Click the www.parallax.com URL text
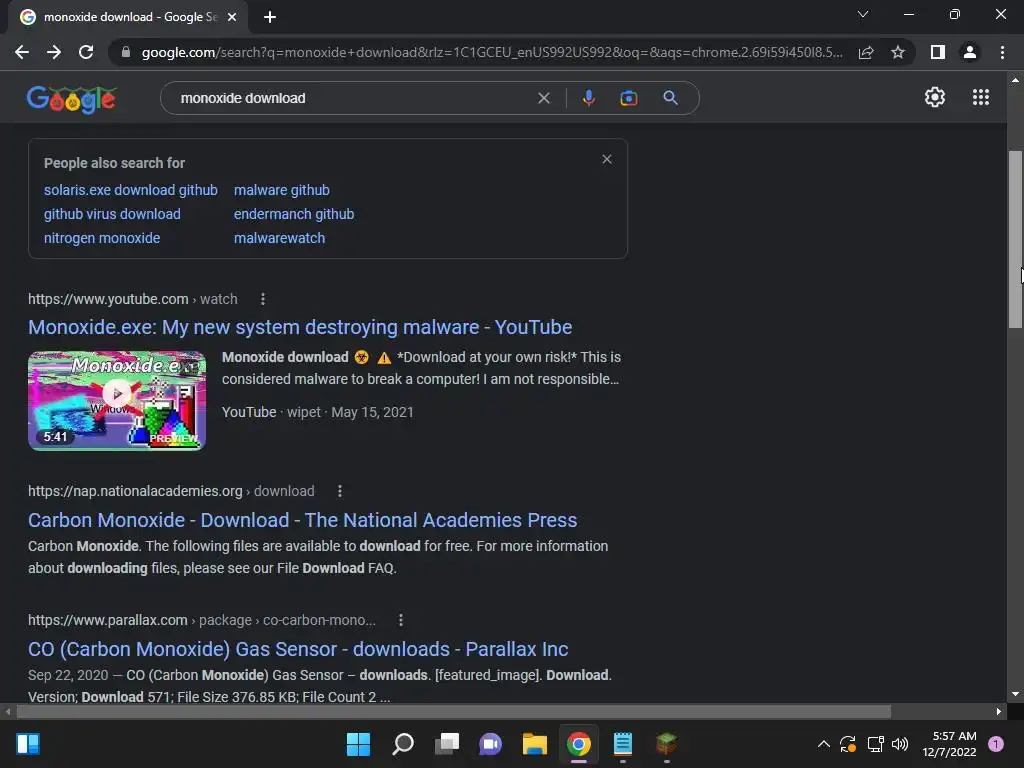The width and height of the screenshot is (1024, 768). pos(202,620)
